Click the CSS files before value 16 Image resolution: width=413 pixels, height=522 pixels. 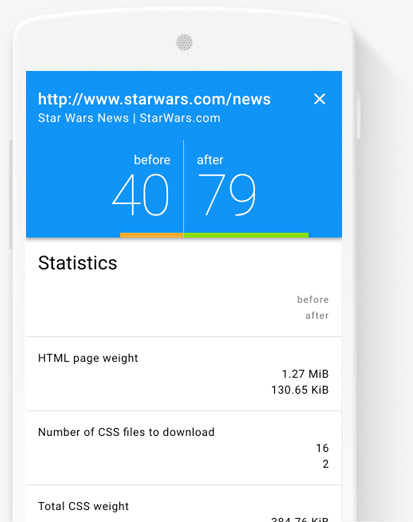[322, 448]
